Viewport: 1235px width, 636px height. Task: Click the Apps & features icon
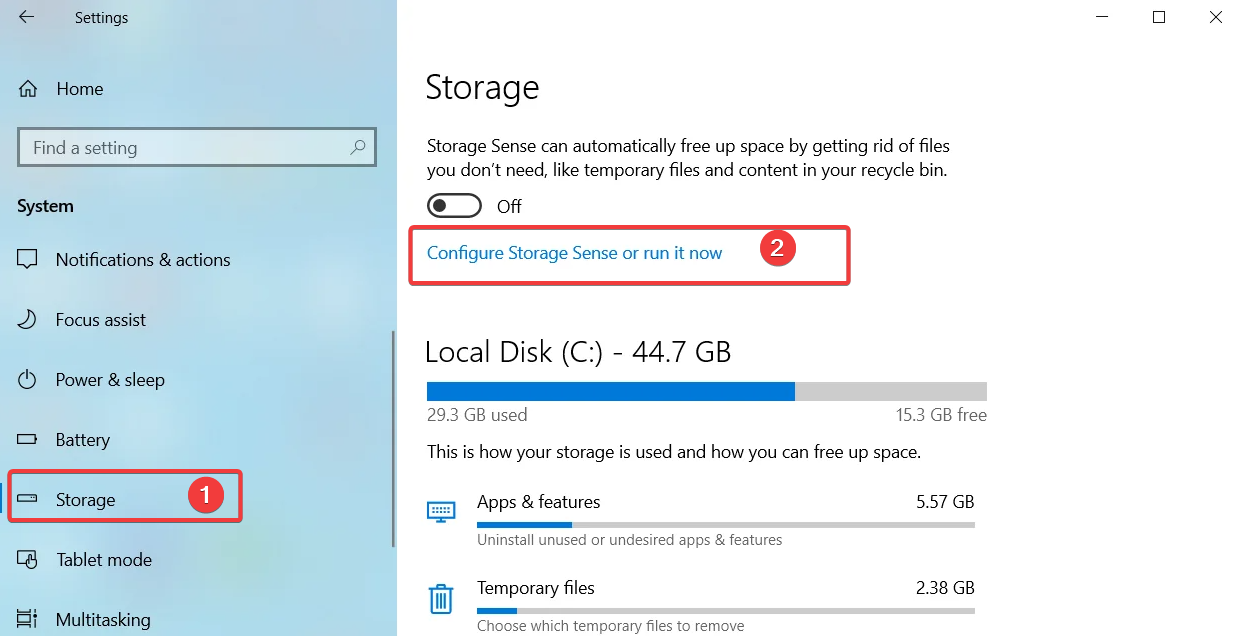tap(441, 511)
